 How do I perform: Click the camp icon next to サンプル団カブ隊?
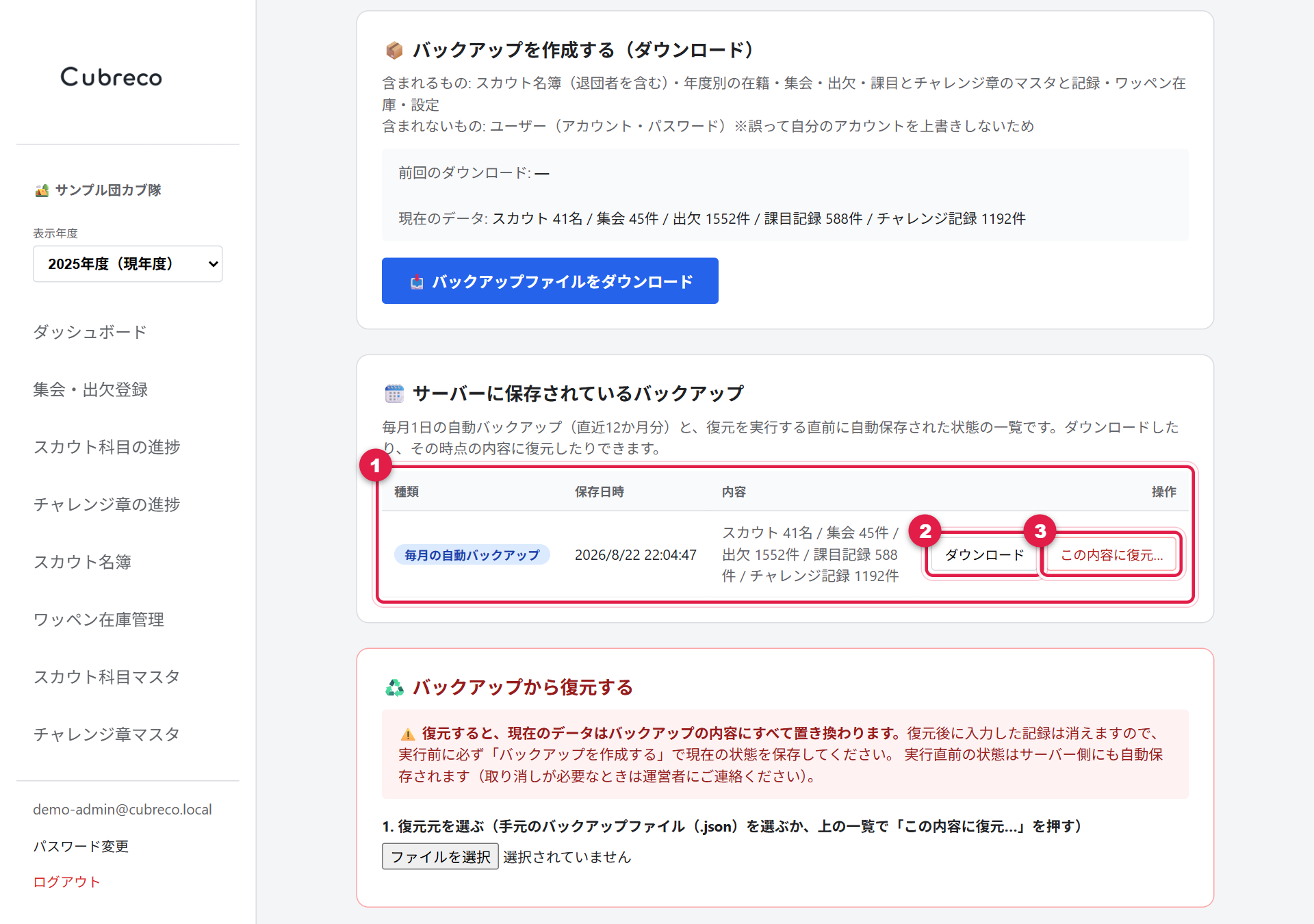point(42,190)
